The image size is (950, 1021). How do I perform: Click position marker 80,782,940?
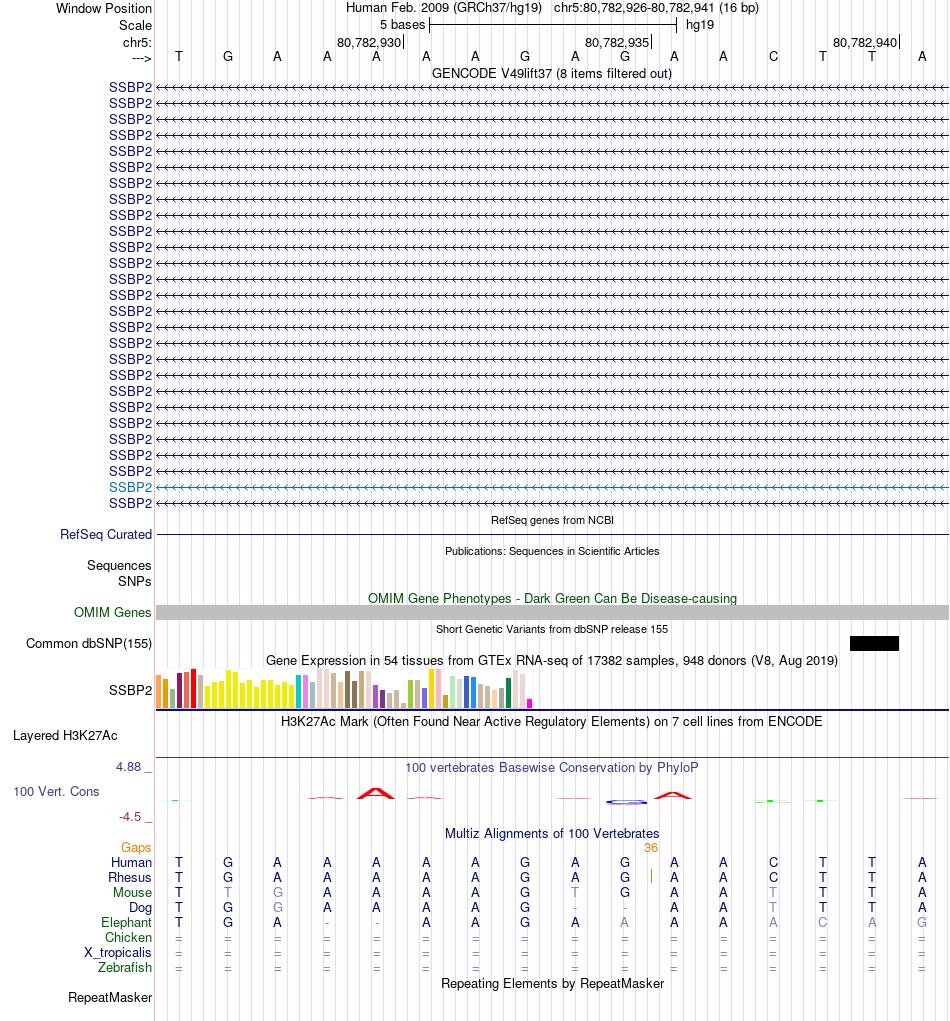[865, 42]
